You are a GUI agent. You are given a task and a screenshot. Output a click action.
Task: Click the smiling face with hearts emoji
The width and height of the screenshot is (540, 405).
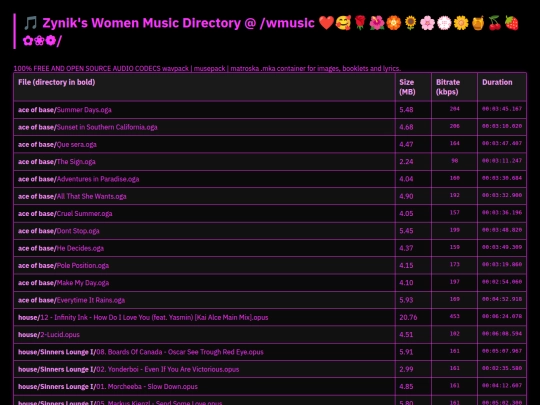click(x=343, y=23)
